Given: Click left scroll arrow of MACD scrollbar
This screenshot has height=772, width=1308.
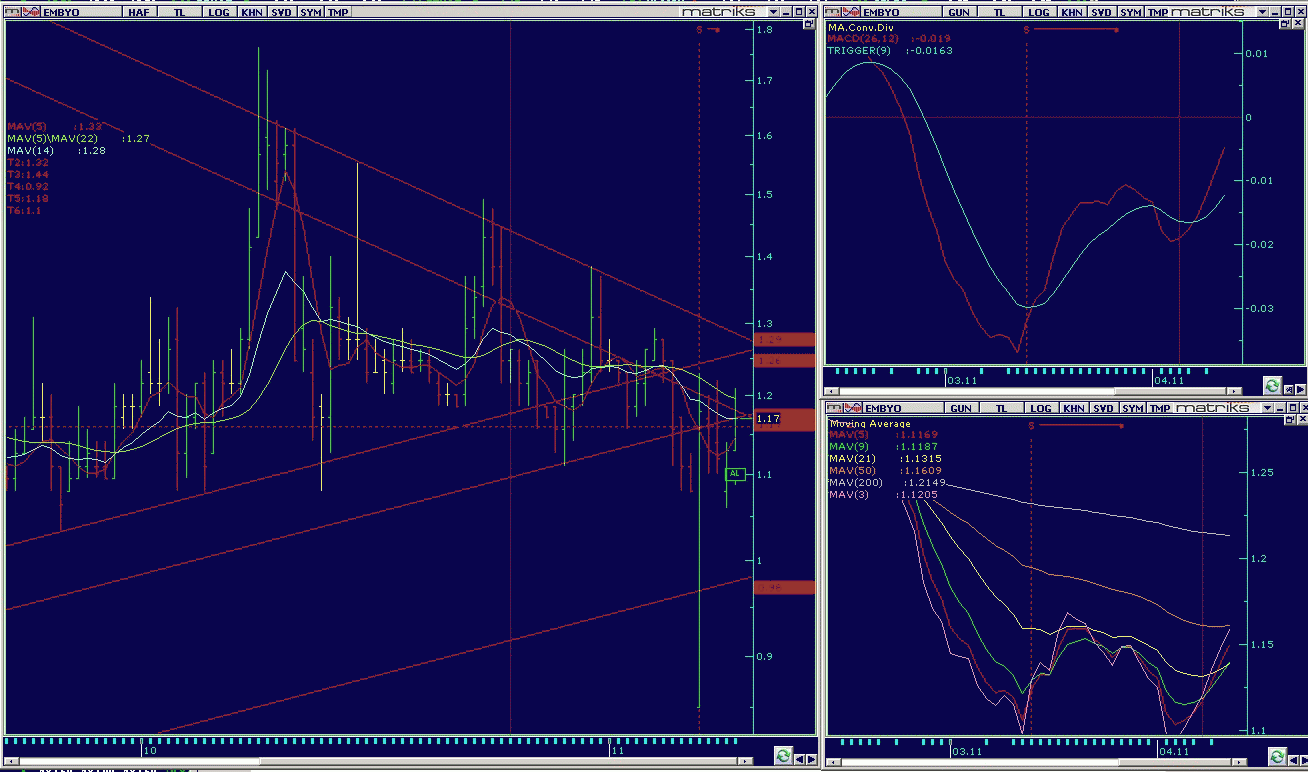Looking at the screenshot, I should 832,391.
